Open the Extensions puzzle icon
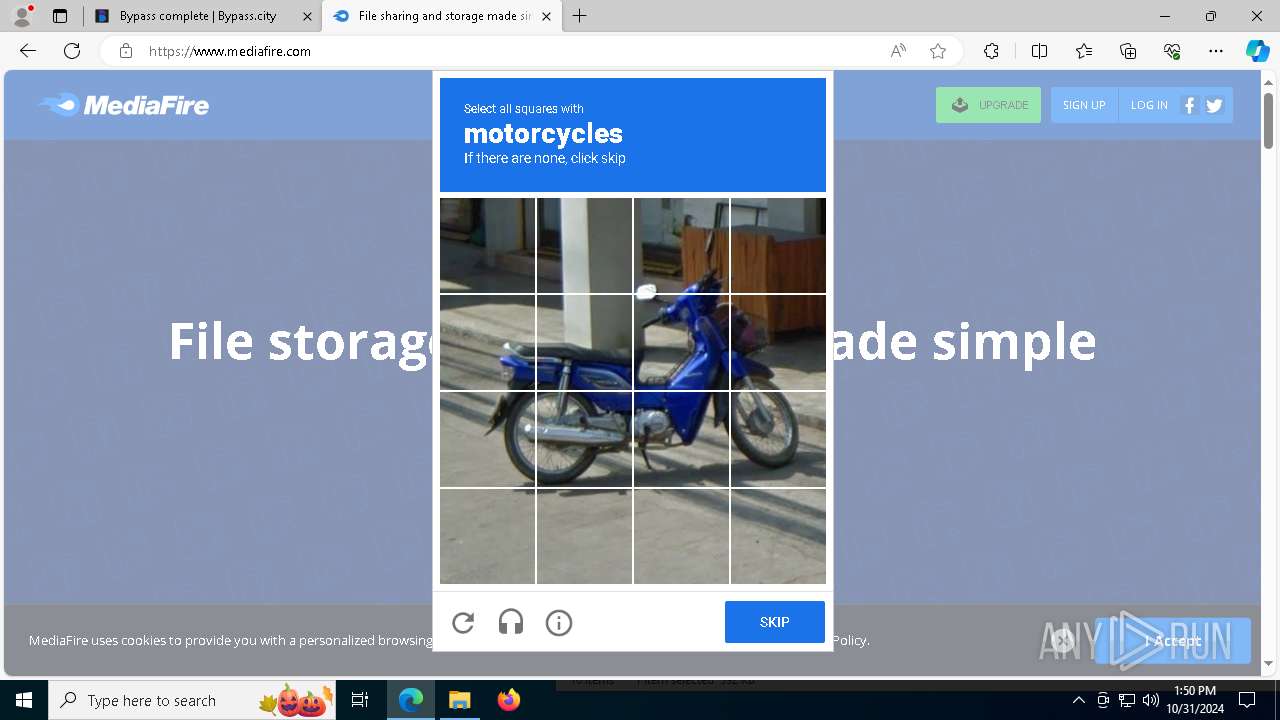1280x720 pixels. (991, 51)
